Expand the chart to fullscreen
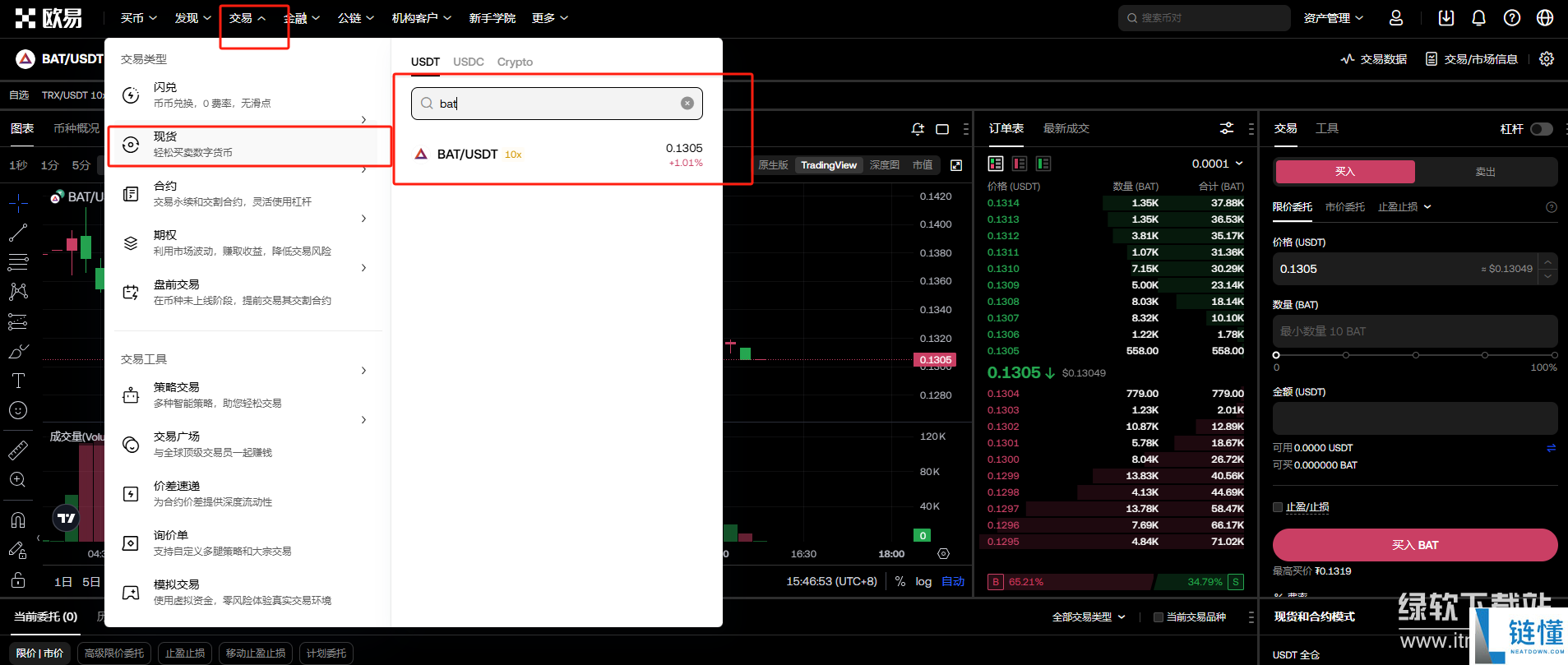 pos(956,165)
